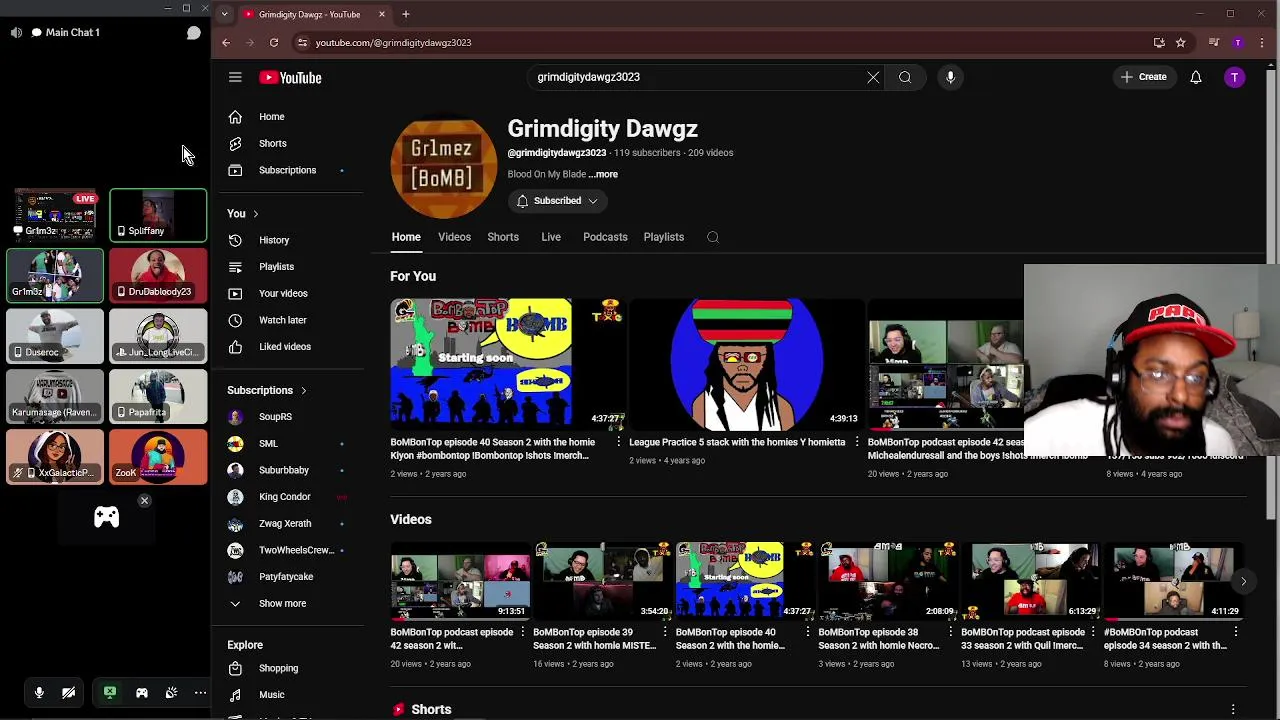Open the BoMBonTop episode 39 video thumbnail
The image size is (1280, 720).
click(601, 580)
